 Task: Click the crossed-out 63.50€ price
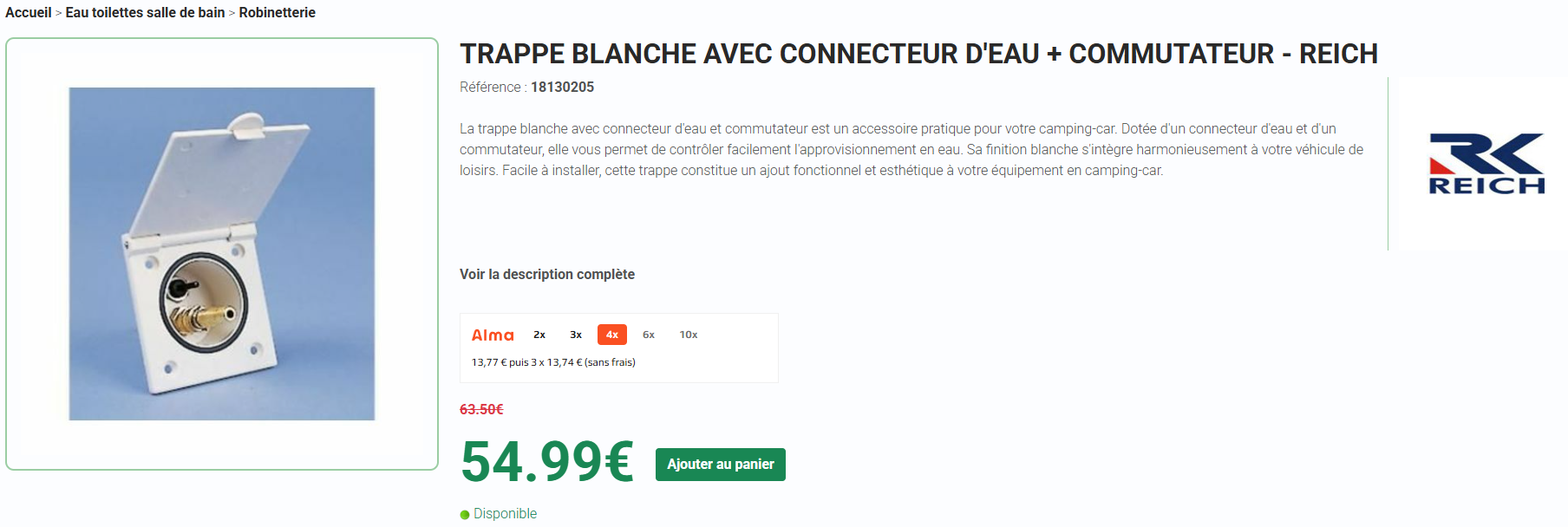click(481, 409)
